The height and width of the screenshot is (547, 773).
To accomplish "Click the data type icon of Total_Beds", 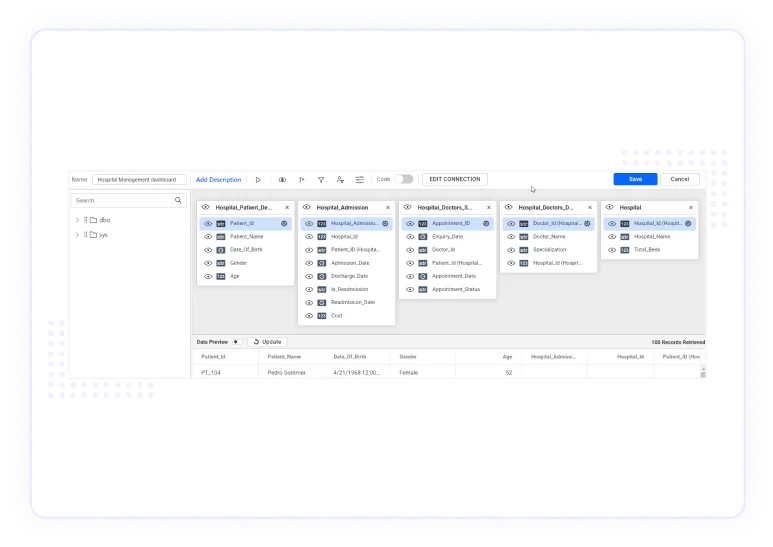I will 625,250.
